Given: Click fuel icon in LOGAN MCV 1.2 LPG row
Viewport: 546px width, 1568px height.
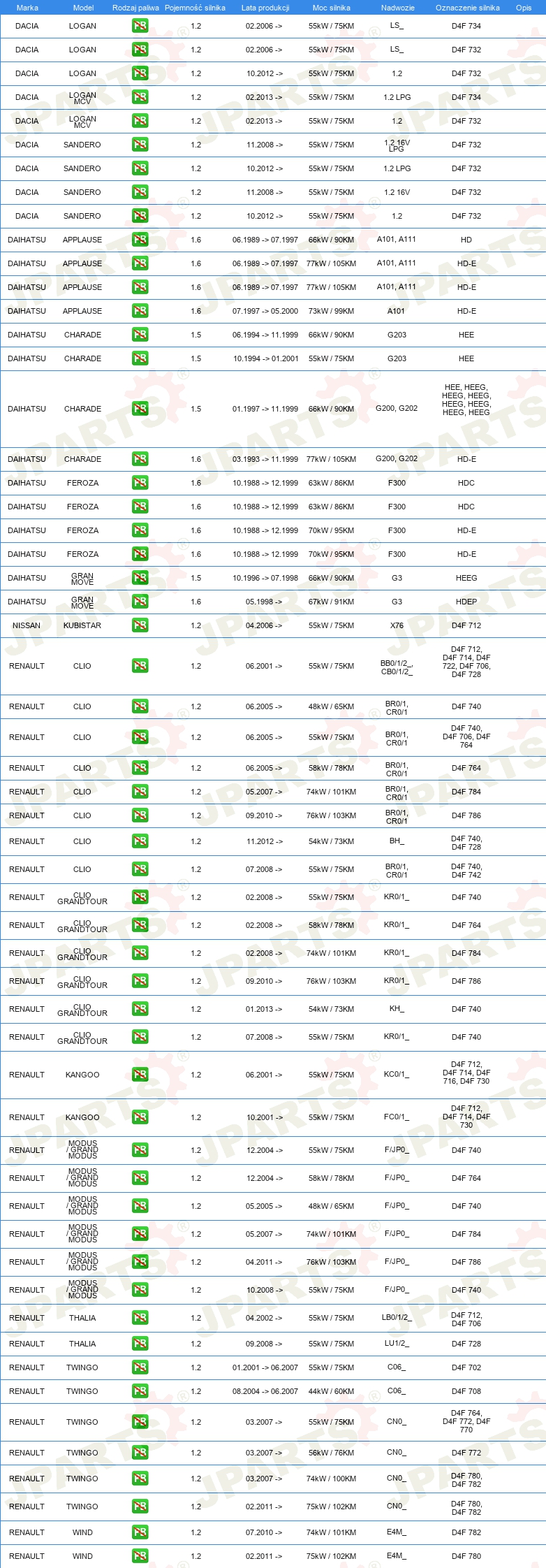Looking at the screenshot, I should (140, 97).
